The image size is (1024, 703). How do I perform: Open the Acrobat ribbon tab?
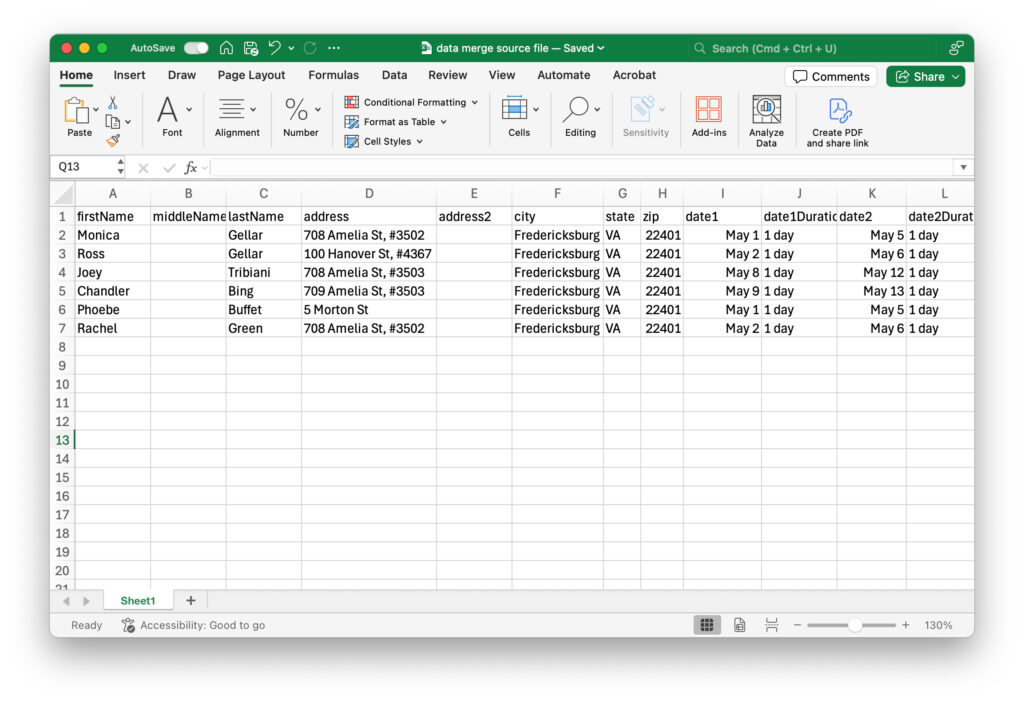[634, 75]
